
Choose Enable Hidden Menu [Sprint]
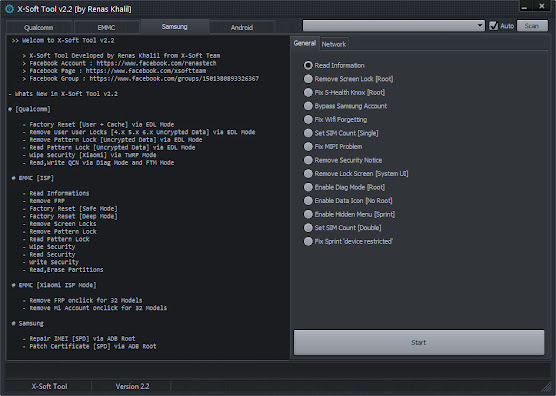[x=349, y=214]
